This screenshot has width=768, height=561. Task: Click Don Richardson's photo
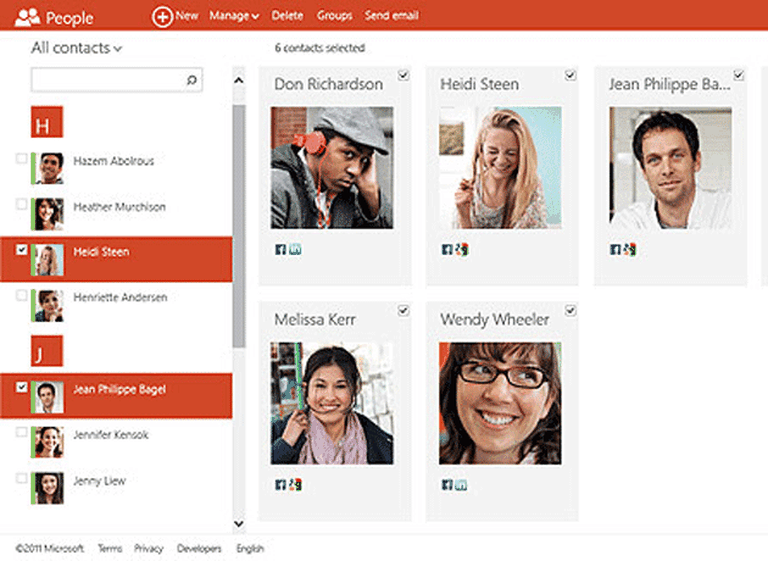(x=332, y=168)
